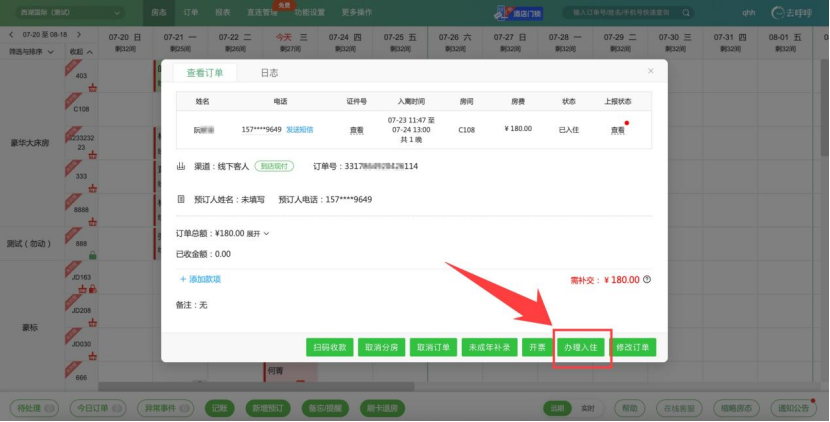The height and width of the screenshot is (422, 830).
Task: Expand the 订单总额 展开 details
Action: [x=258, y=233]
